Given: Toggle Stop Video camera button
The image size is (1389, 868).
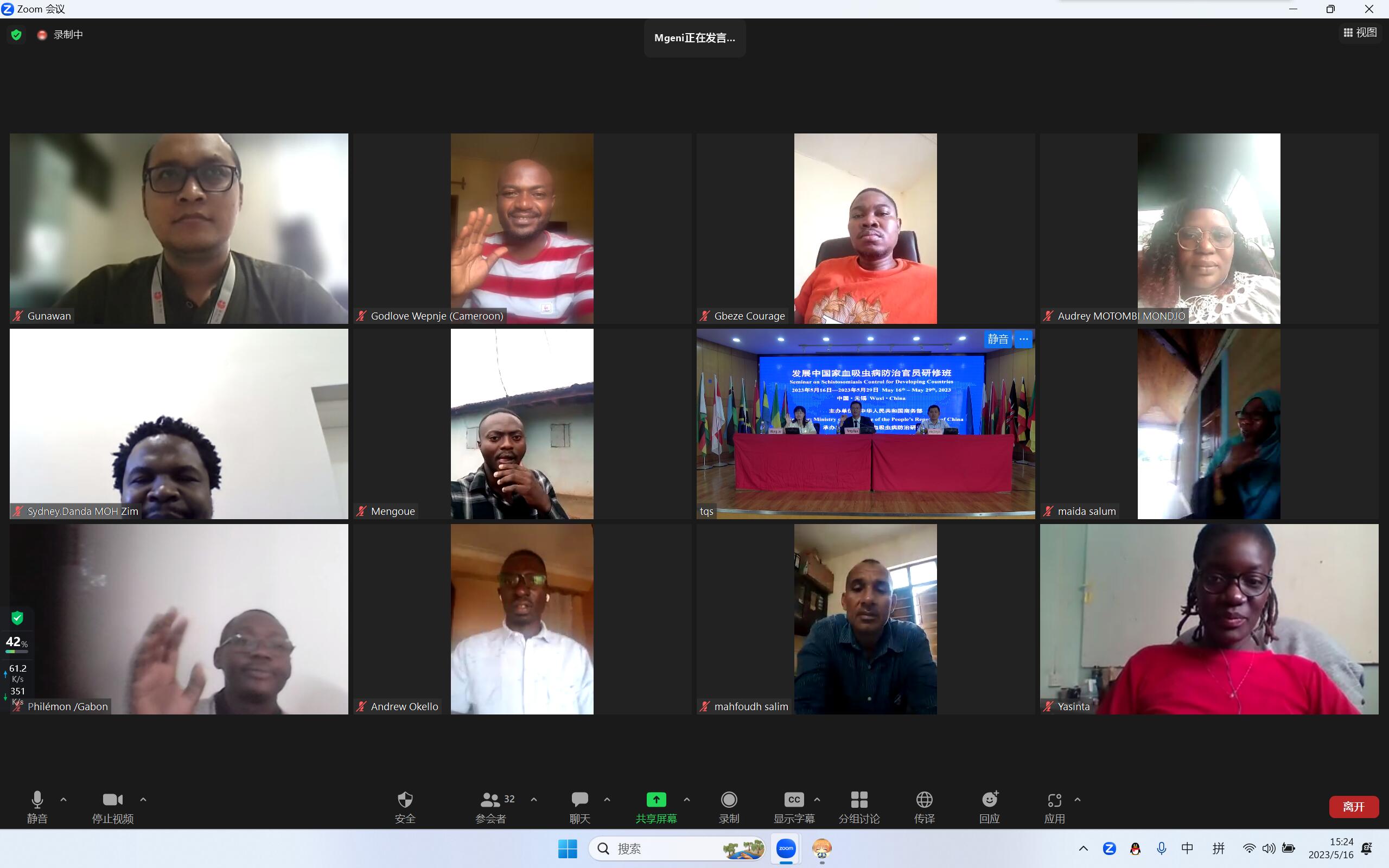Looking at the screenshot, I should point(112,800).
